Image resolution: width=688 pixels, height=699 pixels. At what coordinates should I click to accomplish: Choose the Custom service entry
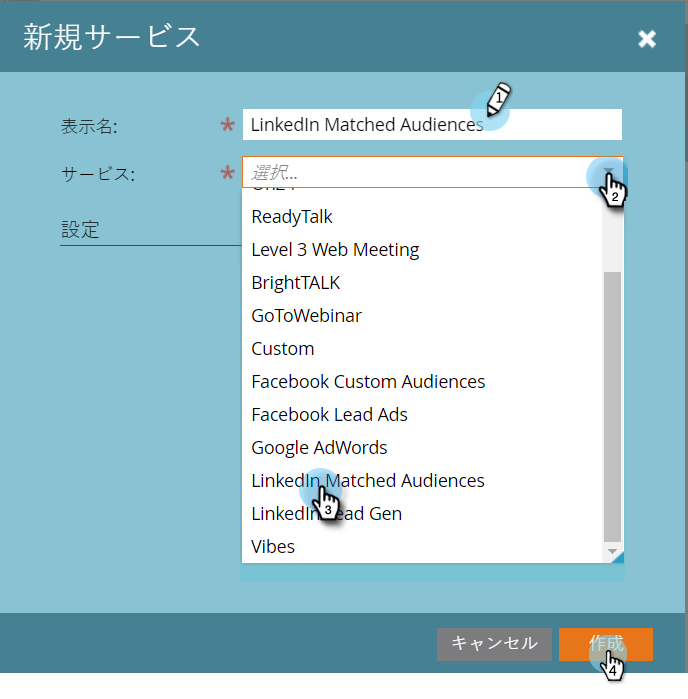pos(422,349)
